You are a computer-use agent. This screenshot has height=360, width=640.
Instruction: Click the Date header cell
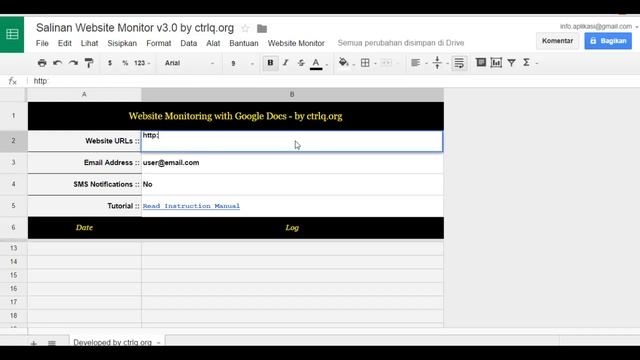coord(84,227)
